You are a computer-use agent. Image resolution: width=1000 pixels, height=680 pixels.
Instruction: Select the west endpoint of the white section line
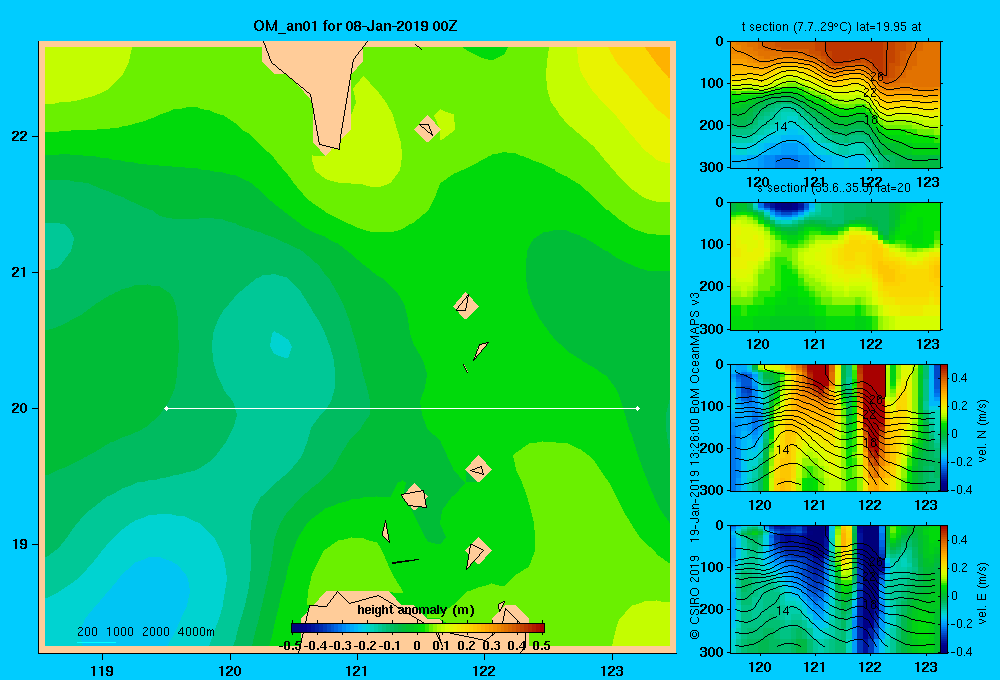point(166,408)
